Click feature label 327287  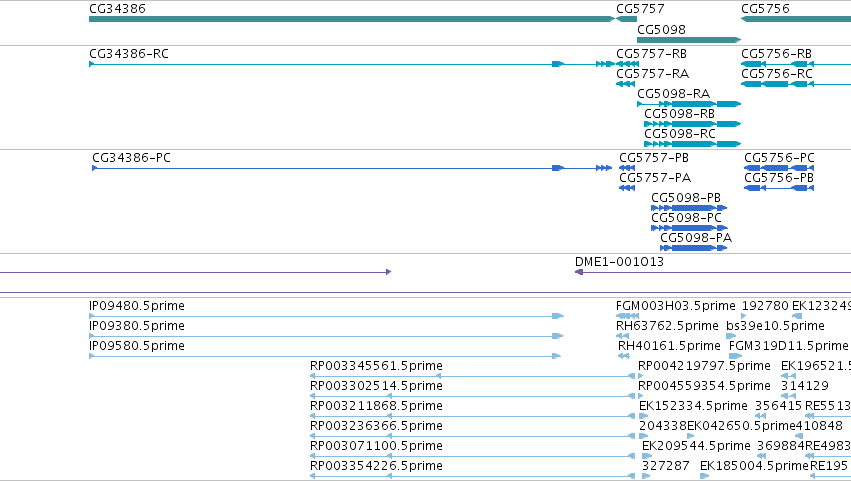click(x=665, y=466)
